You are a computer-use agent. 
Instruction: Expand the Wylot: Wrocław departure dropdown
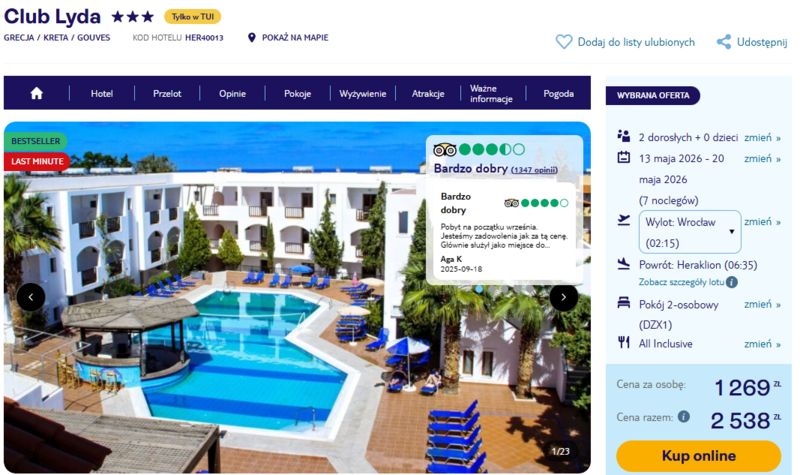click(690, 232)
